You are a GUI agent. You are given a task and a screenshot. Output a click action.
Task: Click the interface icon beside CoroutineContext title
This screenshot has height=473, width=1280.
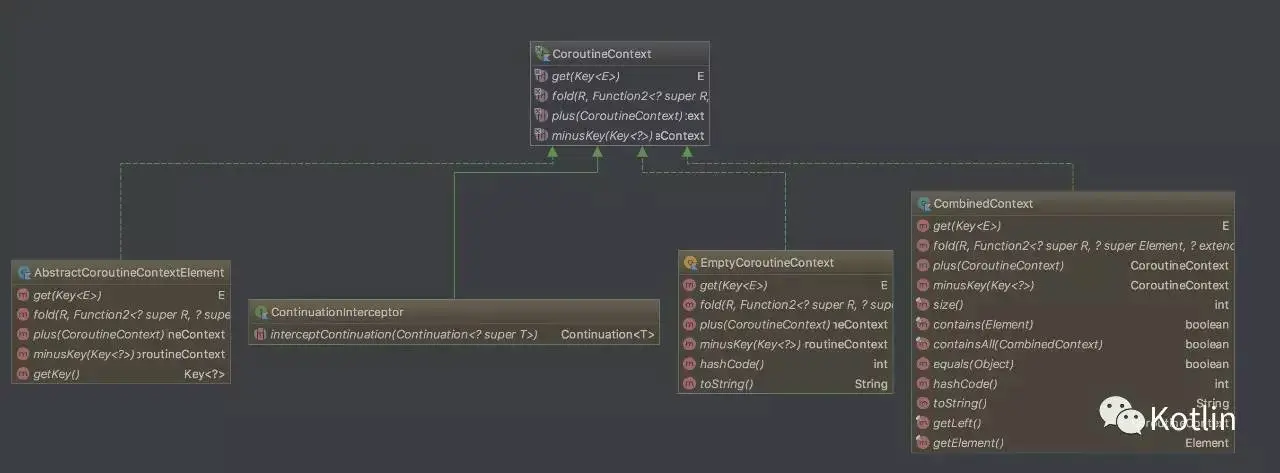(x=542, y=53)
